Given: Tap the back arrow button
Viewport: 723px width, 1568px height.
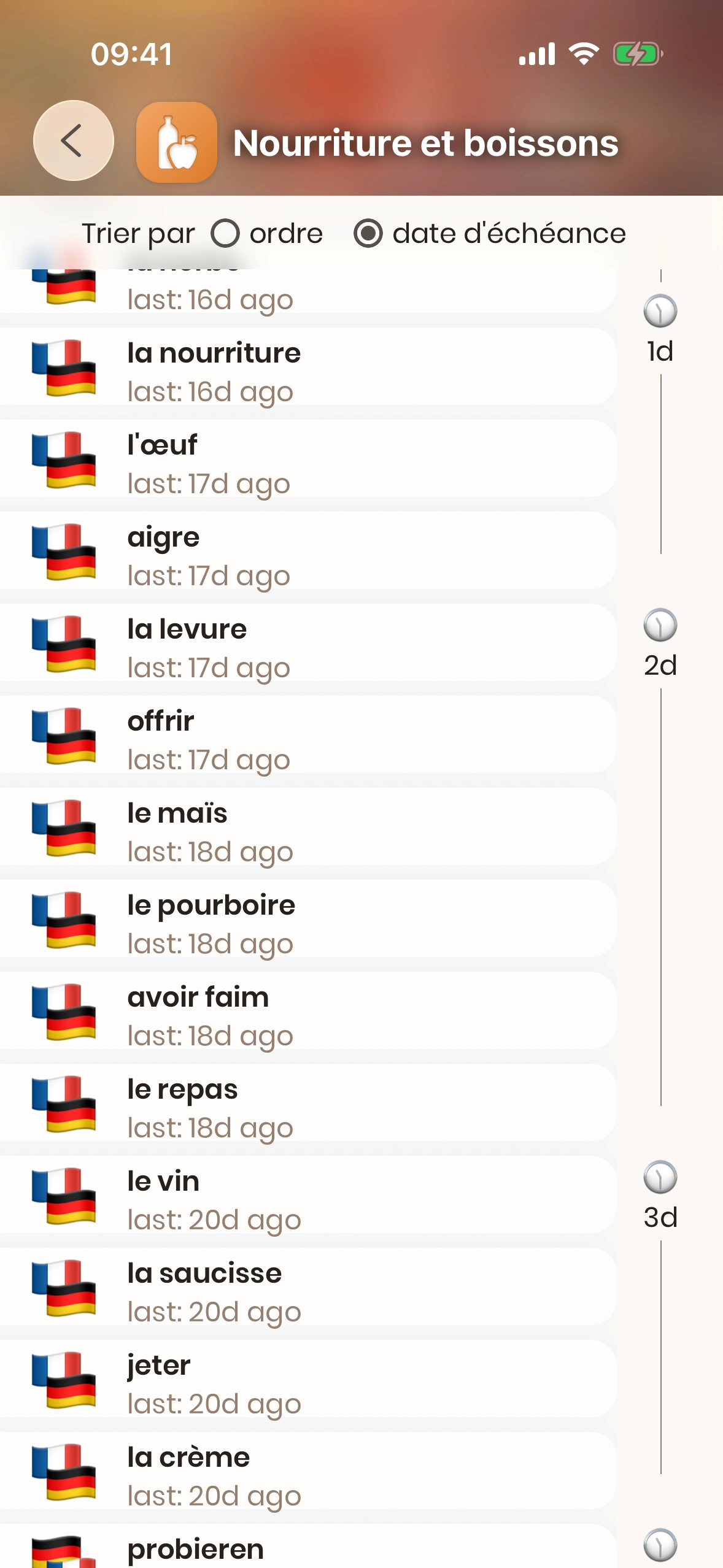Looking at the screenshot, I should point(73,140).
